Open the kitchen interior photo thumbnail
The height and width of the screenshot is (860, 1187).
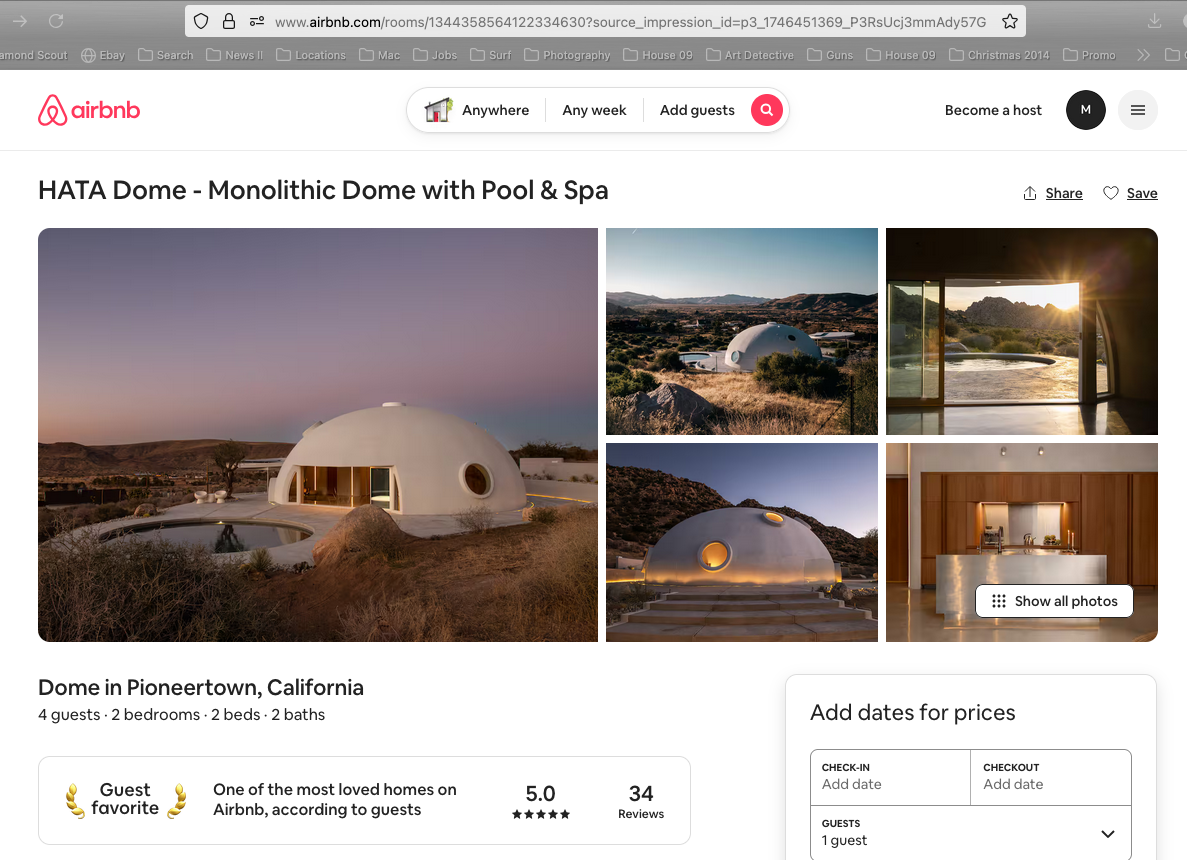click(1021, 542)
